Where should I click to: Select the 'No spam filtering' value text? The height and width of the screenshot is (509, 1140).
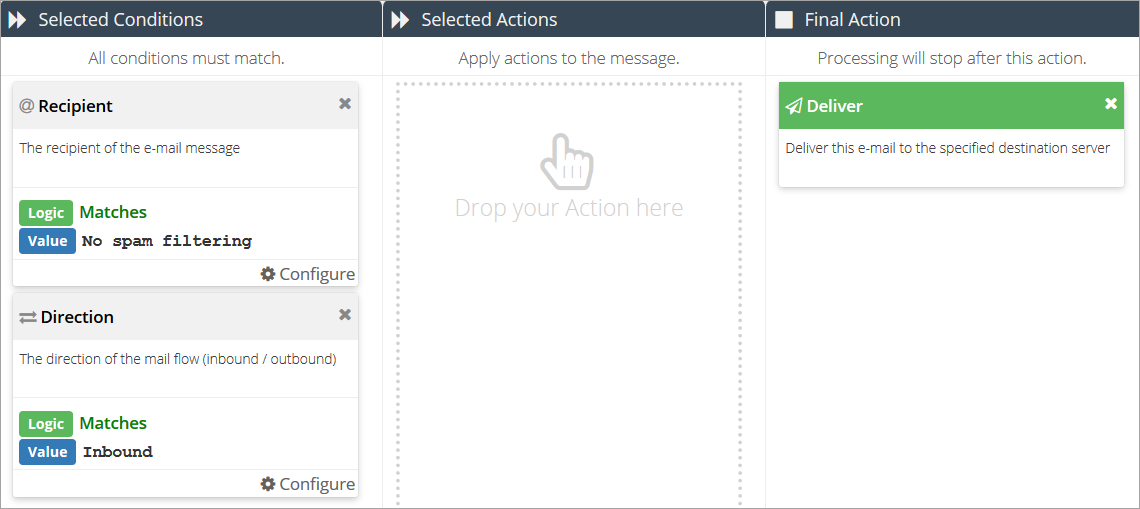(x=167, y=241)
